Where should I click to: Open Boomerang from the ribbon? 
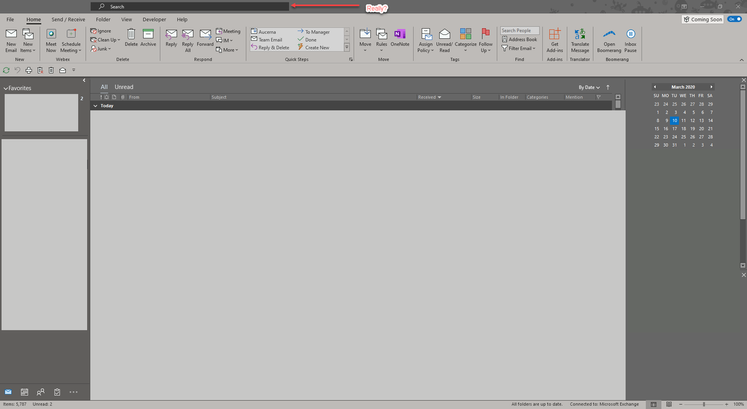[609, 40]
